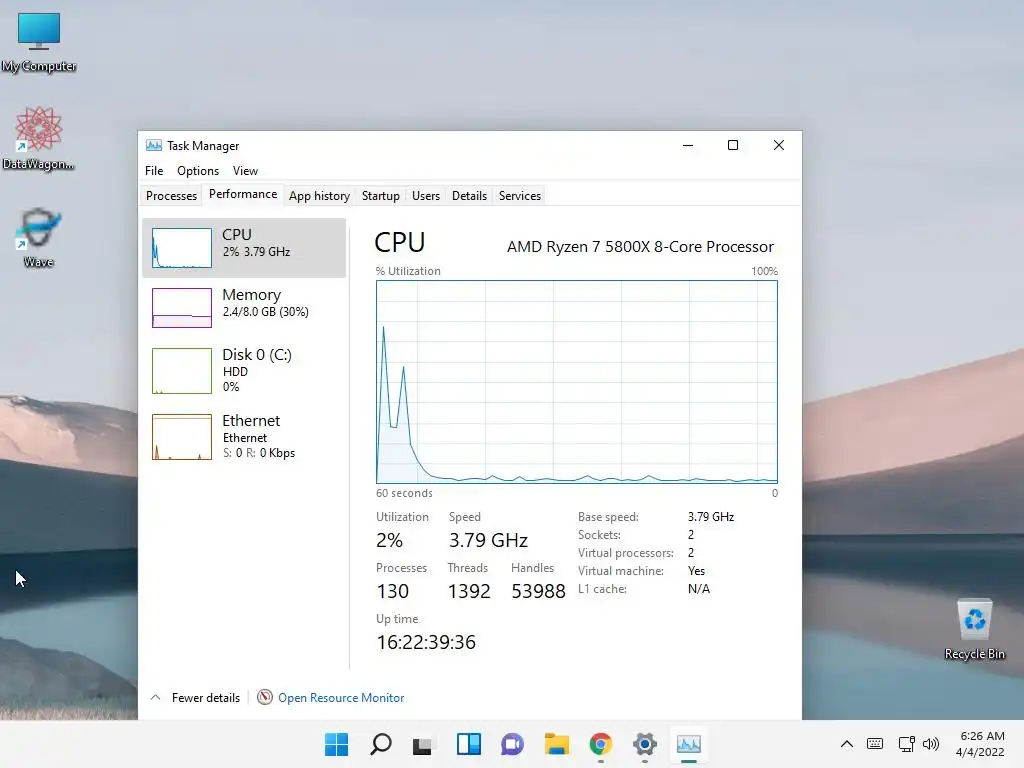Viewport: 1024px width, 768px height.
Task: Click the Virtual machine Yes value
Action: [x=696, y=571]
